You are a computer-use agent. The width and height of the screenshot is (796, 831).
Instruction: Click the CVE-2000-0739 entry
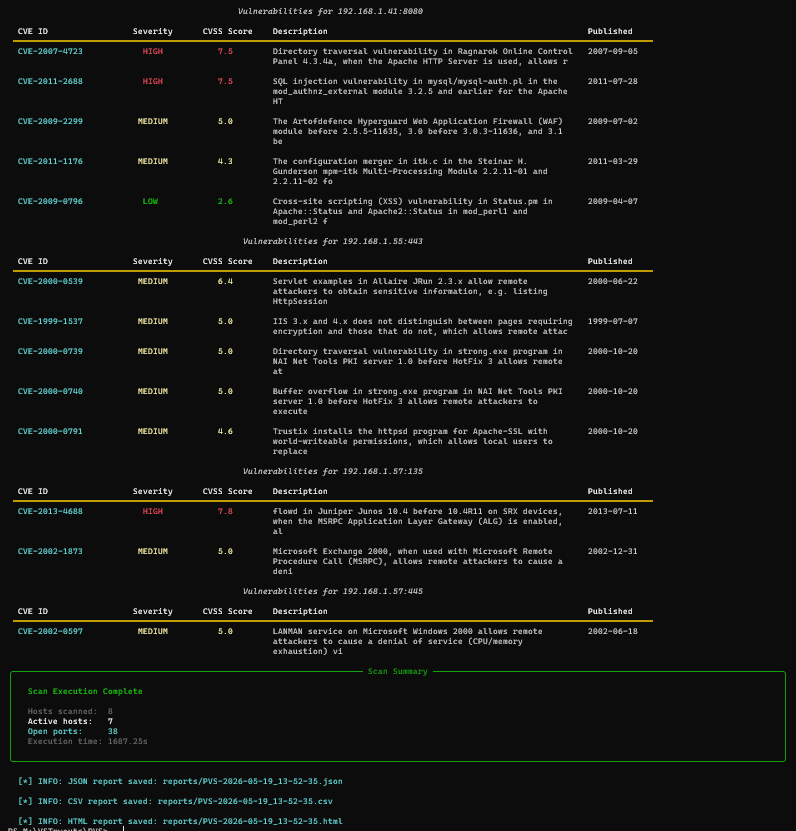point(50,351)
